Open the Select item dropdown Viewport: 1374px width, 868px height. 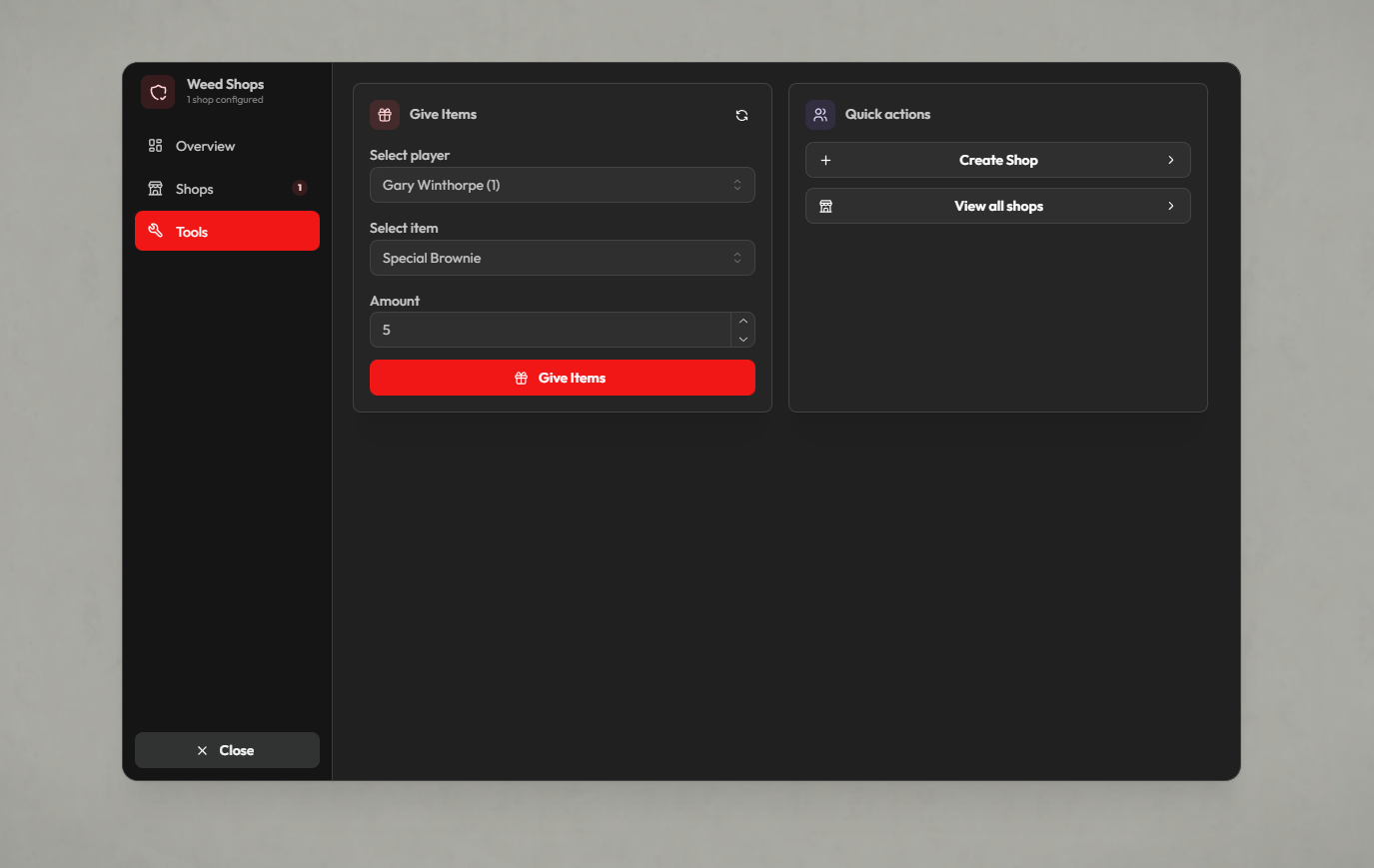tap(563, 258)
